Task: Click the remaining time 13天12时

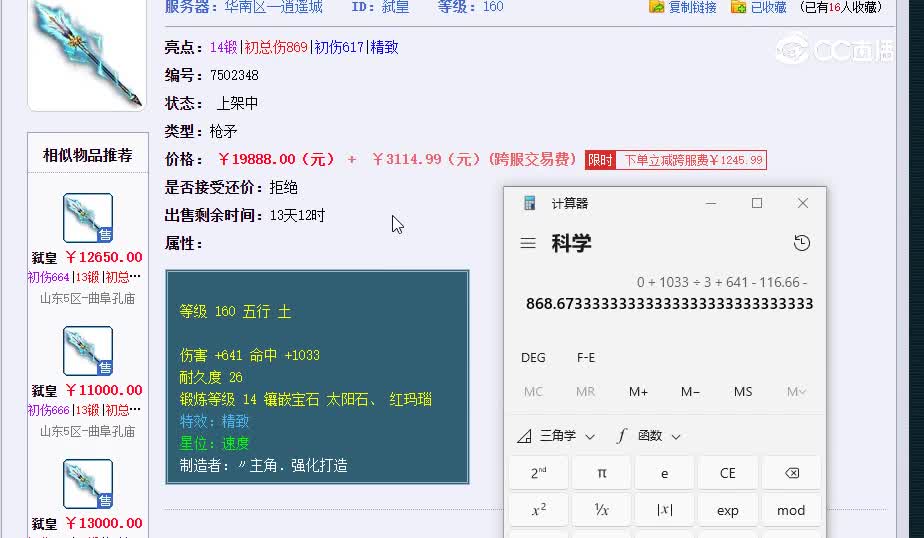Action: tap(298, 216)
